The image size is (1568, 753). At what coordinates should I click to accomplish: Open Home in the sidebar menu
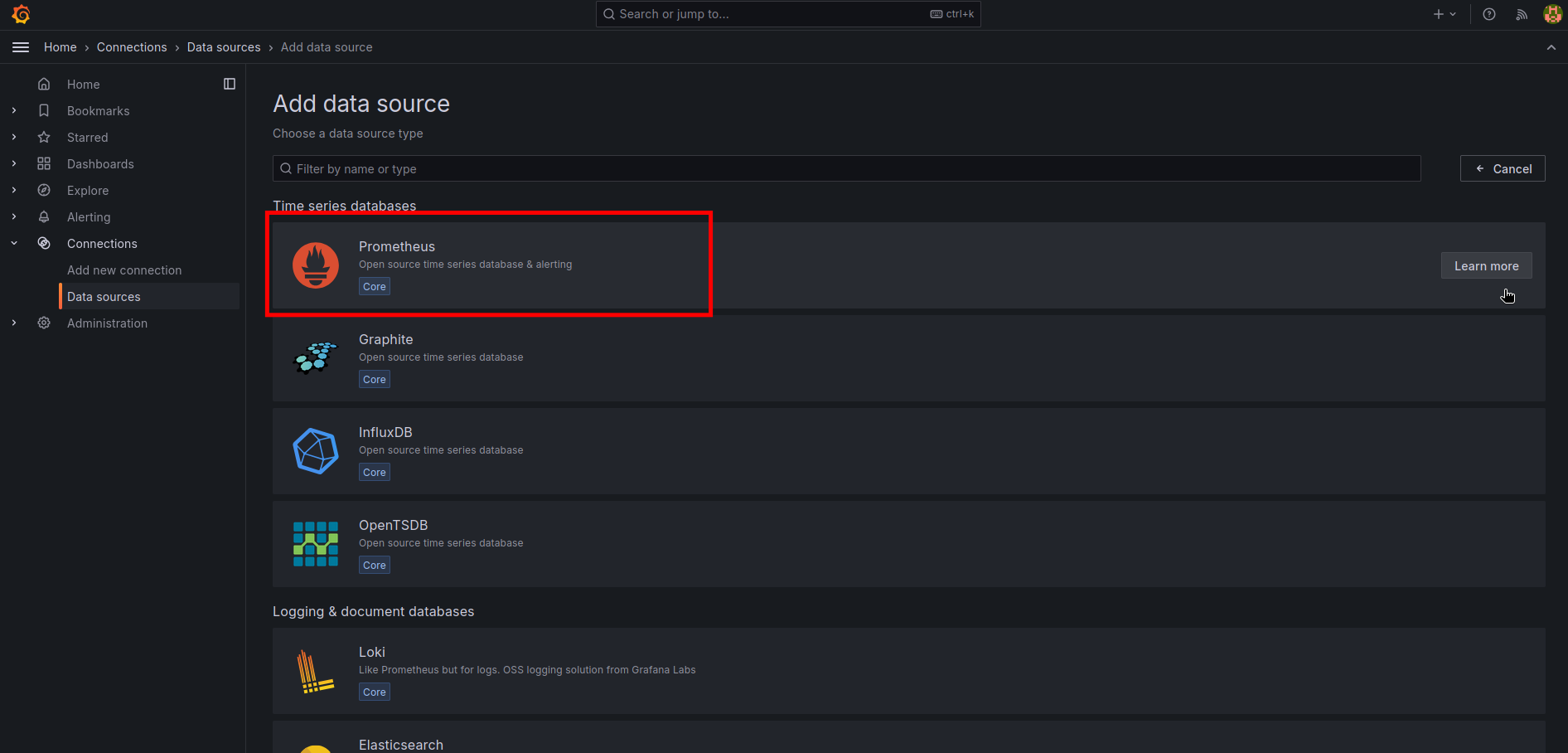(83, 85)
